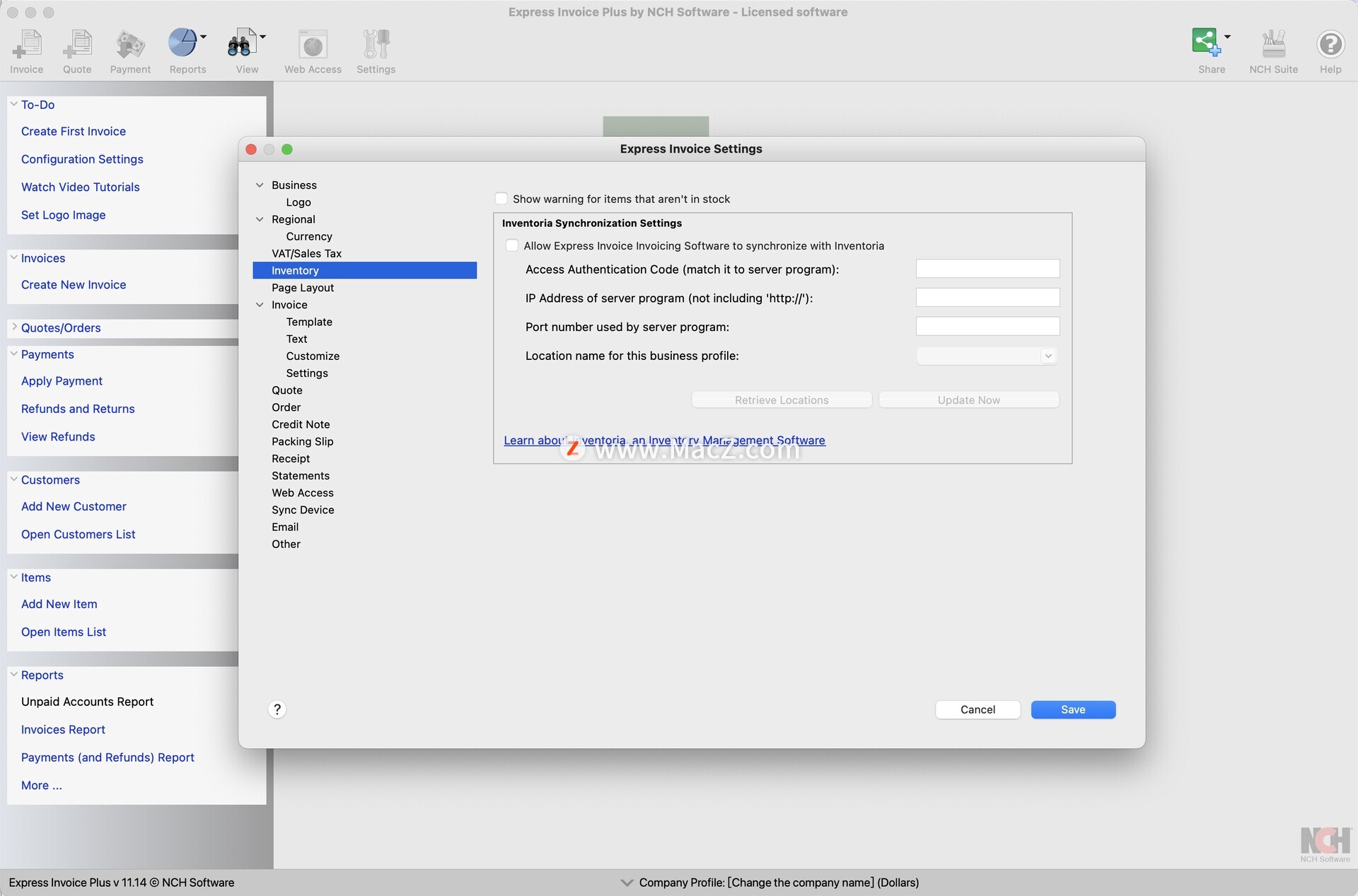This screenshot has width=1358, height=896.
Task: Collapse the Invoice tree node
Action: [260, 305]
